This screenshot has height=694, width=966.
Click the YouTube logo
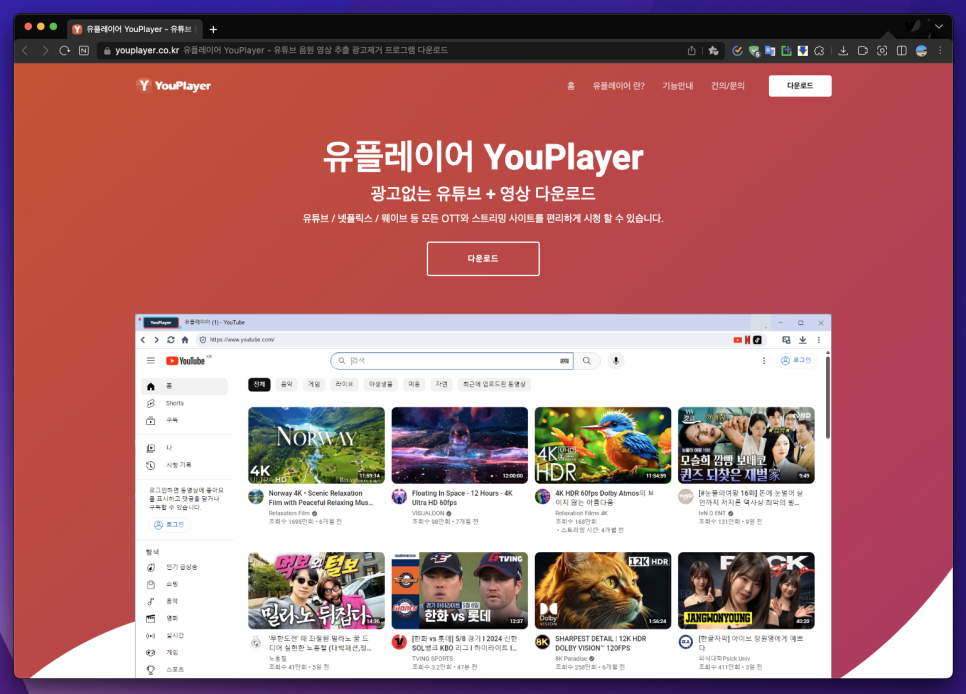pos(187,361)
